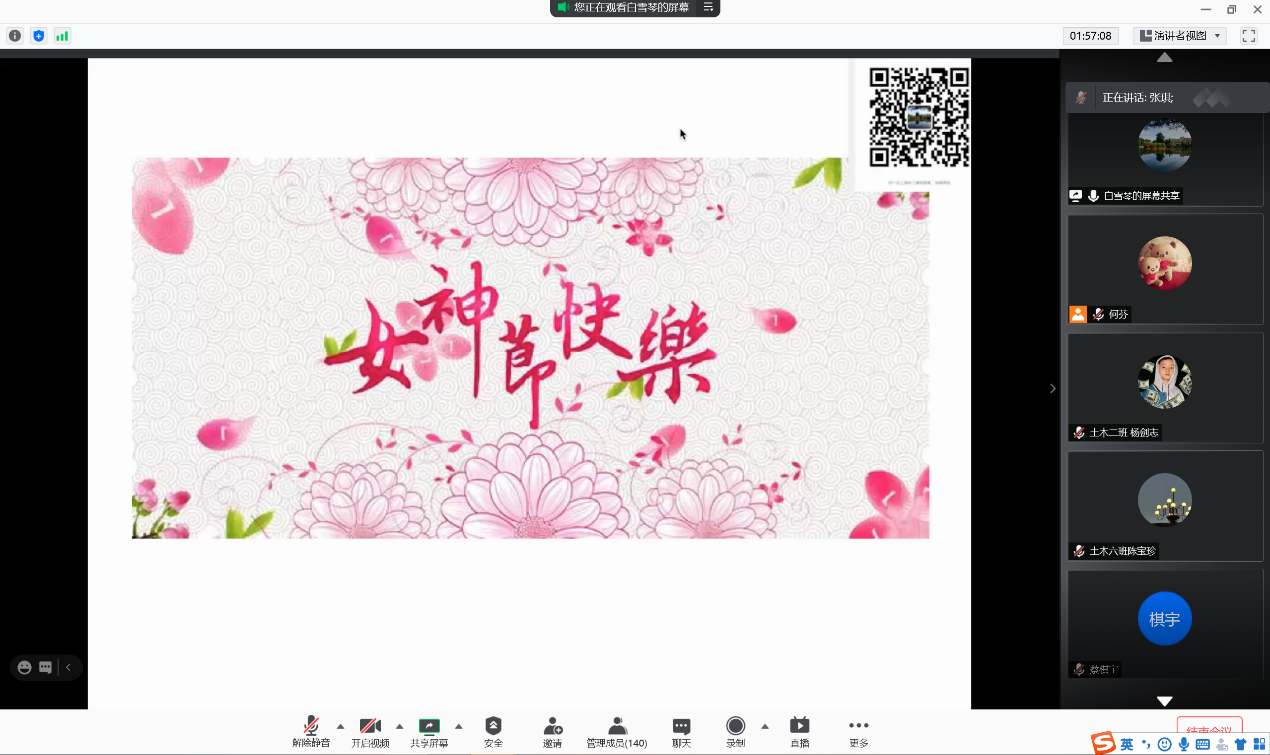Open 管理成员(140) participants panel

[x=617, y=726]
